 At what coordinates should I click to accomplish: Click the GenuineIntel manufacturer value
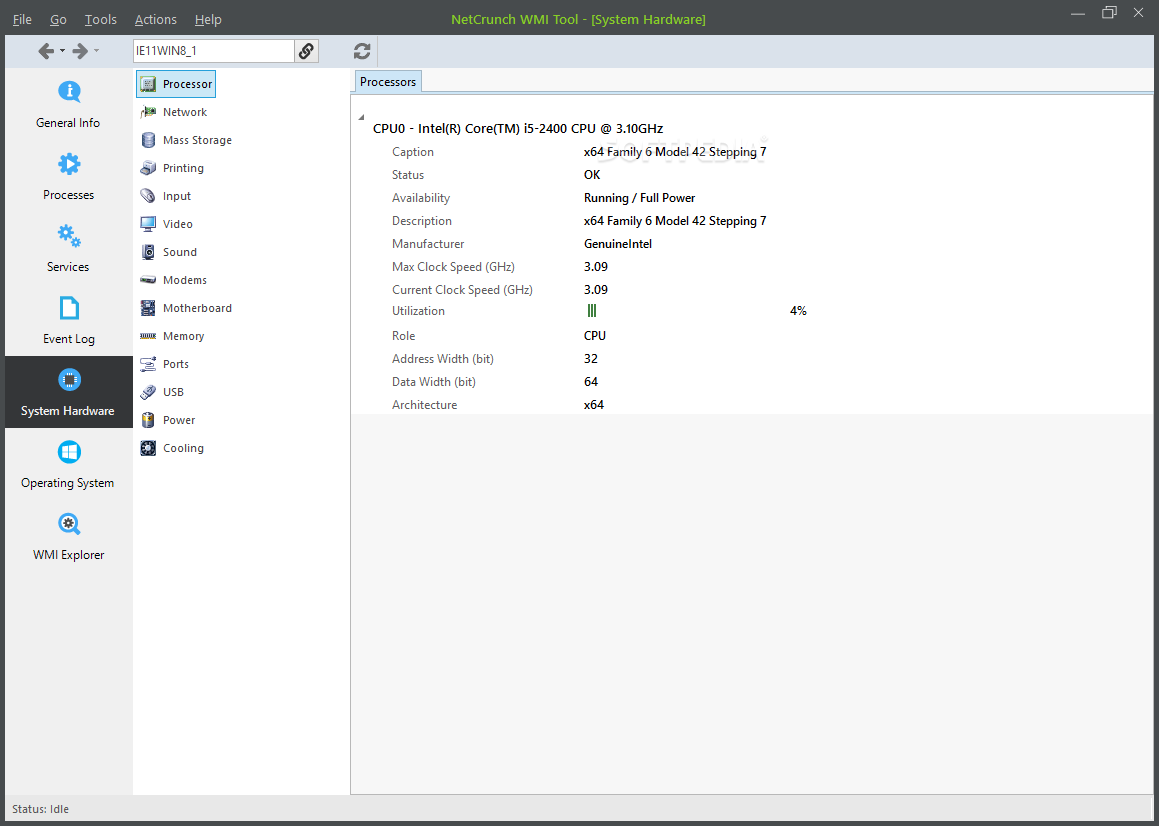click(618, 244)
